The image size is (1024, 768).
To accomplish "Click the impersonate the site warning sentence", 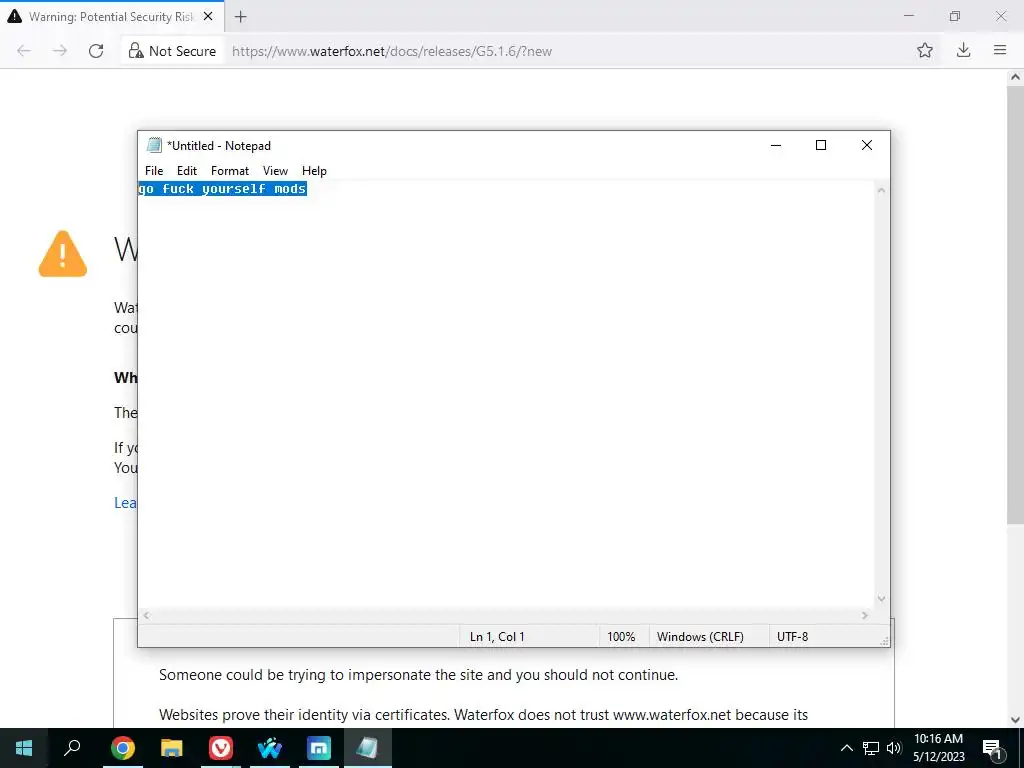I will tap(419, 675).
